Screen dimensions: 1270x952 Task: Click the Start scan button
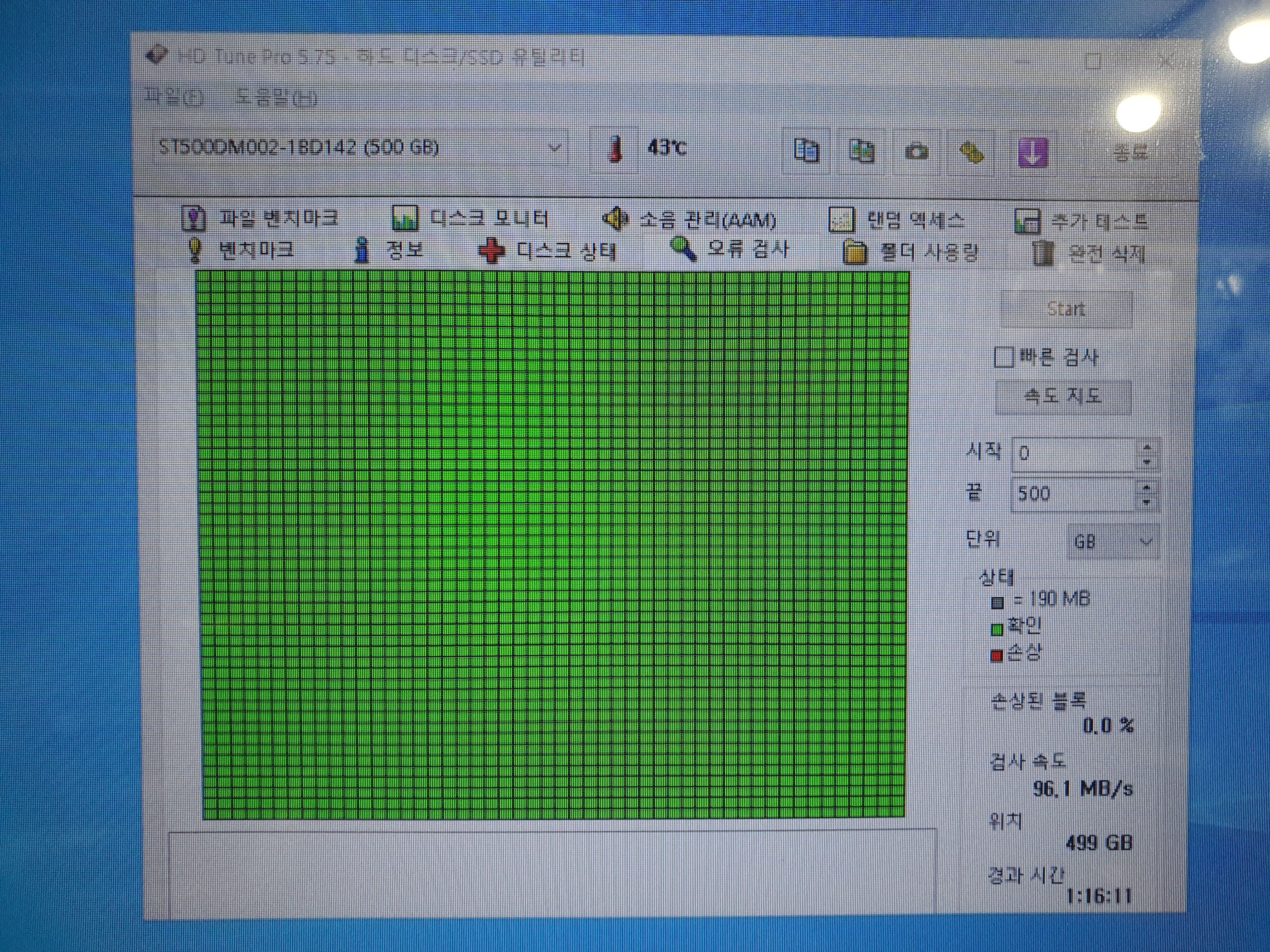tap(1066, 309)
